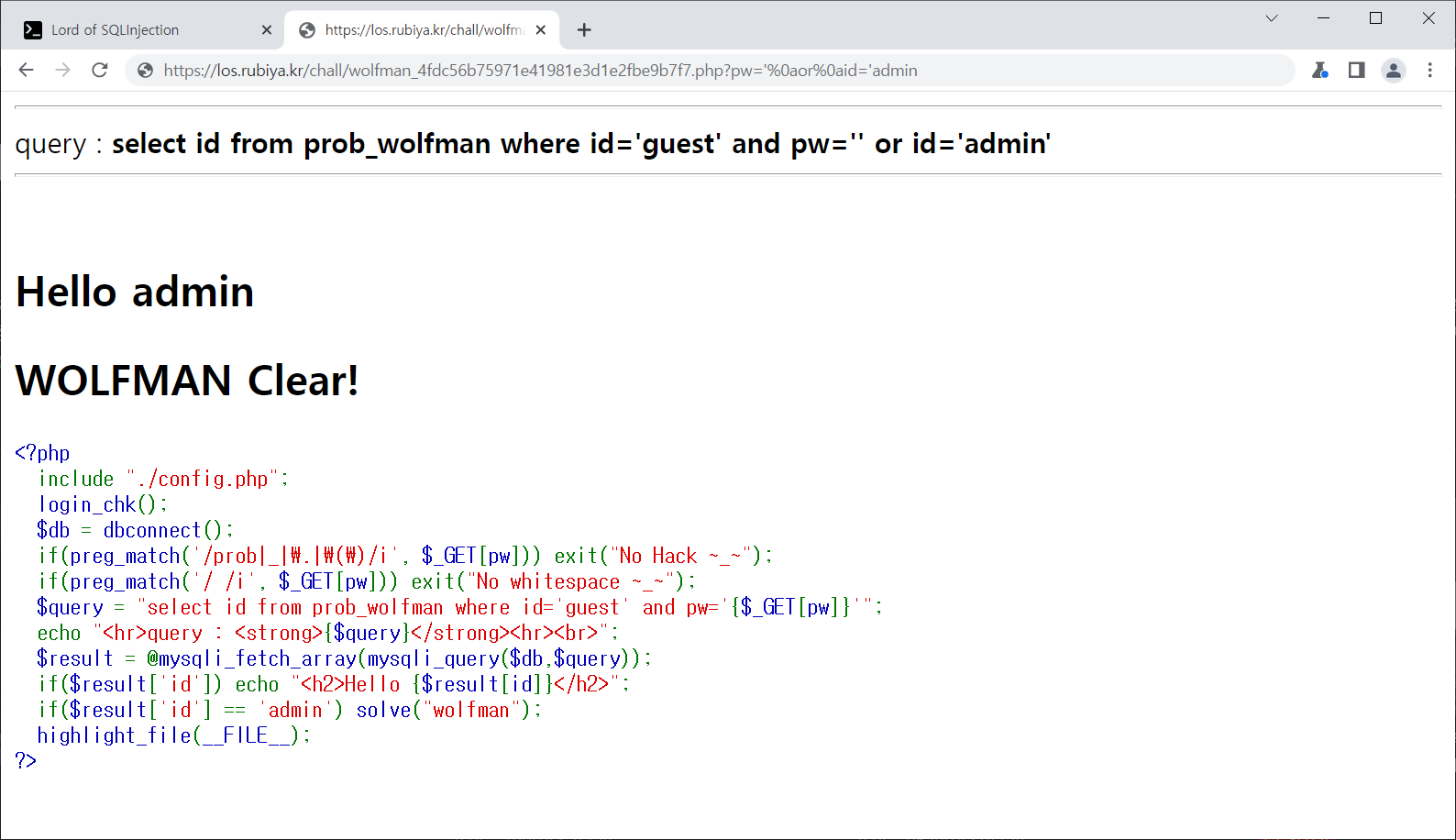Screen dimensions: 1456x840
Task: Click the '$query =' select statement line
Action: click(459, 607)
